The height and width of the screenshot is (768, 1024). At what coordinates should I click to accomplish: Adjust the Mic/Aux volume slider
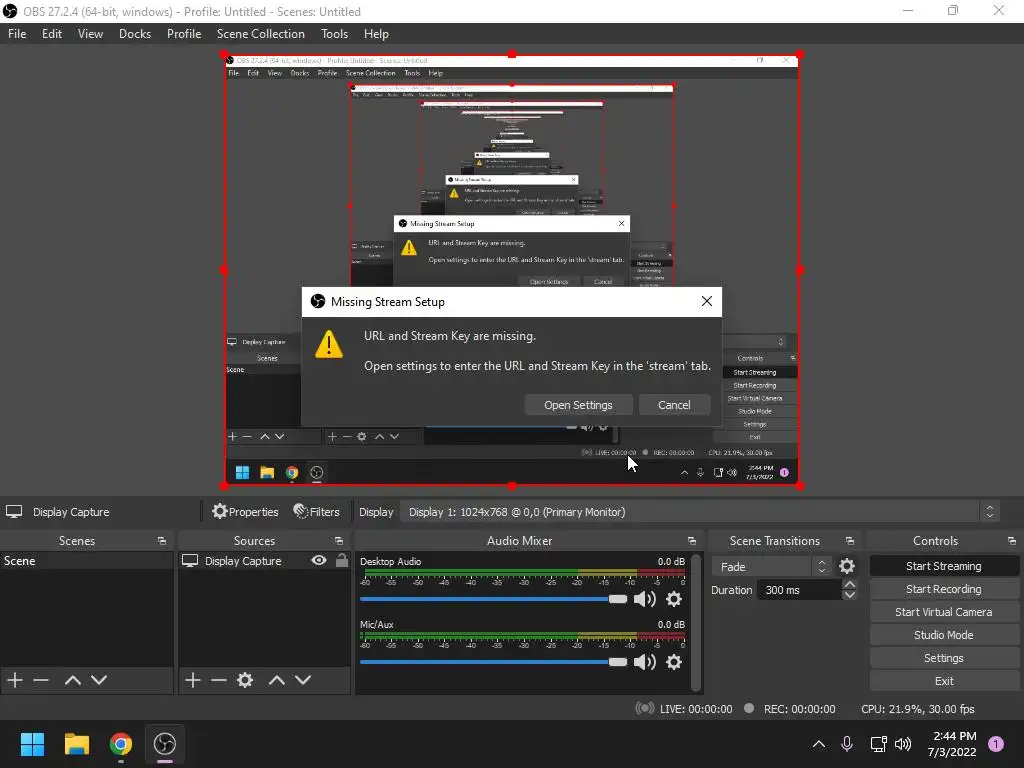click(x=493, y=662)
